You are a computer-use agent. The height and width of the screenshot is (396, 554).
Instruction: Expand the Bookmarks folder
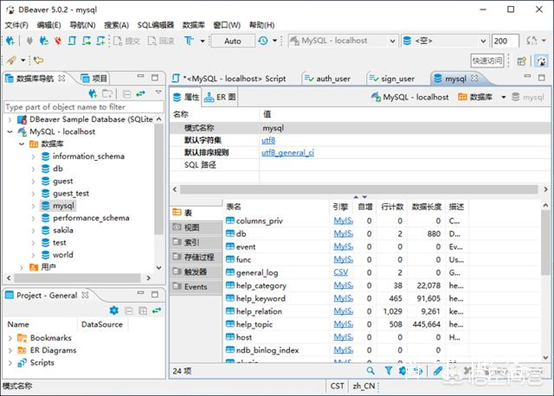coord(10,338)
